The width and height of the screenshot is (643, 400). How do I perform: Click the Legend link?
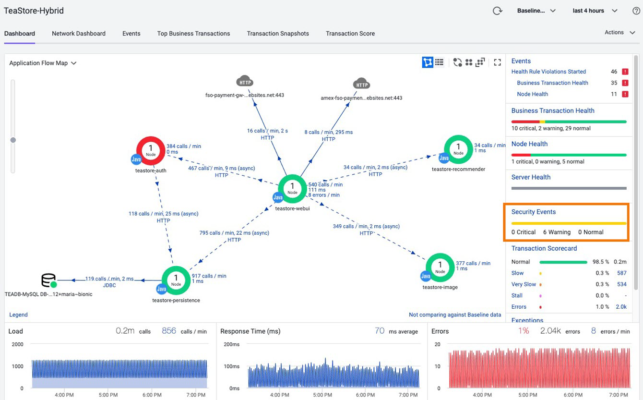pyautogui.click(x=18, y=314)
